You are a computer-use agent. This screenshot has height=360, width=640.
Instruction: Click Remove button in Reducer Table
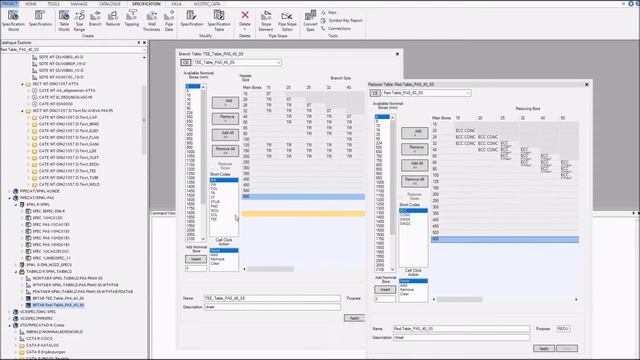pos(415,149)
